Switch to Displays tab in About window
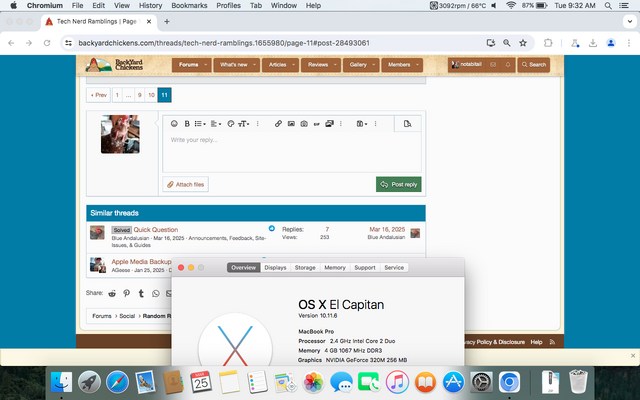The height and width of the screenshot is (400, 640). (x=275, y=268)
